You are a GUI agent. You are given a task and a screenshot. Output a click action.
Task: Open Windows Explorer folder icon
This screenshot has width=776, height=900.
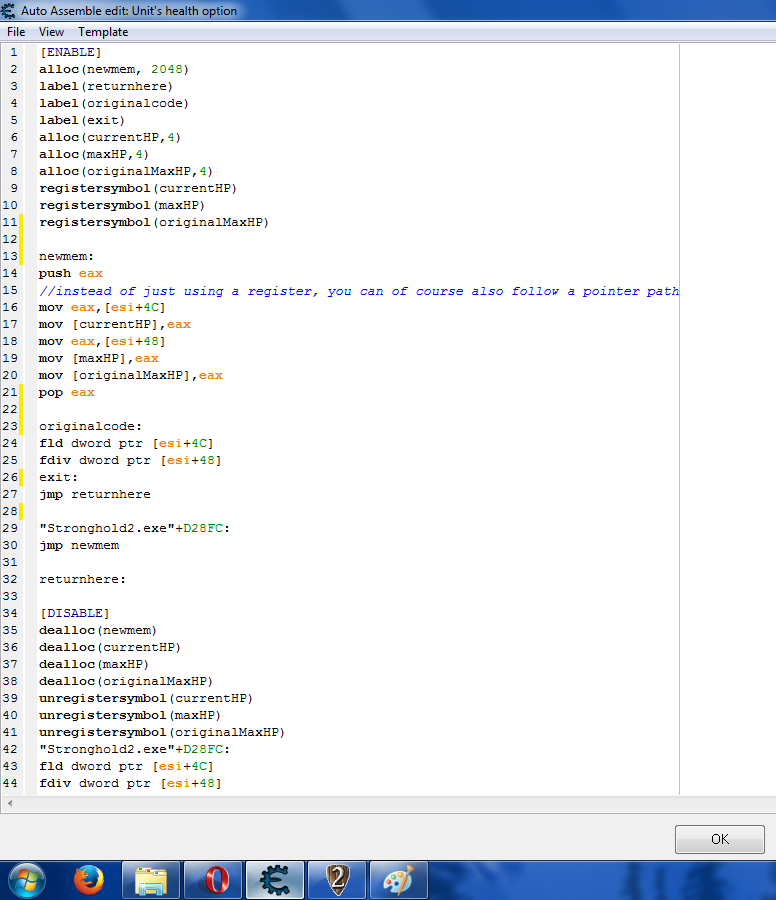pyautogui.click(x=151, y=880)
